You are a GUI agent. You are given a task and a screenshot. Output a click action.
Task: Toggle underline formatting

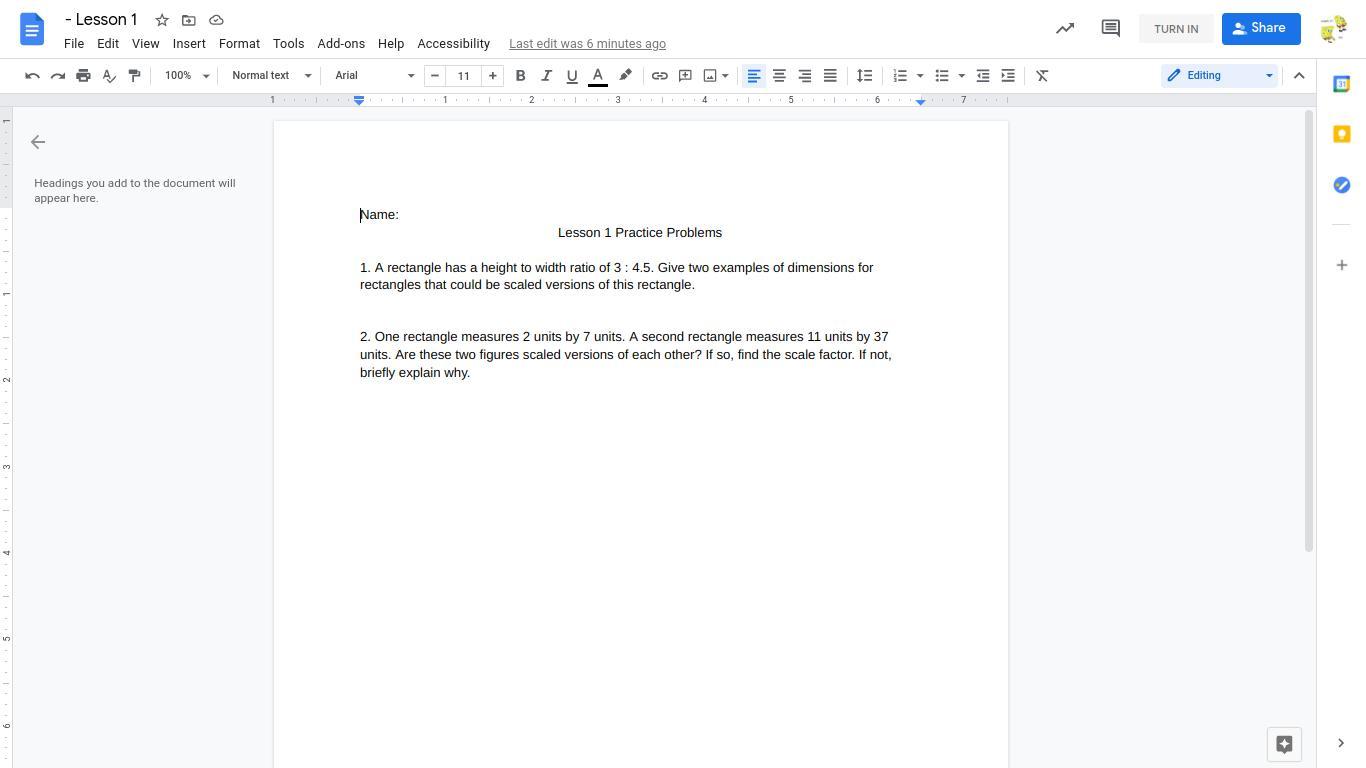coord(572,76)
